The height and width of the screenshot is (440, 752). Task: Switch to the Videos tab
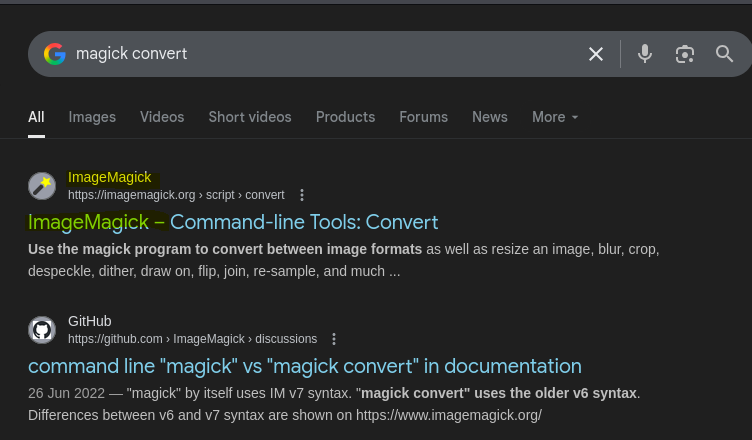[162, 117]
